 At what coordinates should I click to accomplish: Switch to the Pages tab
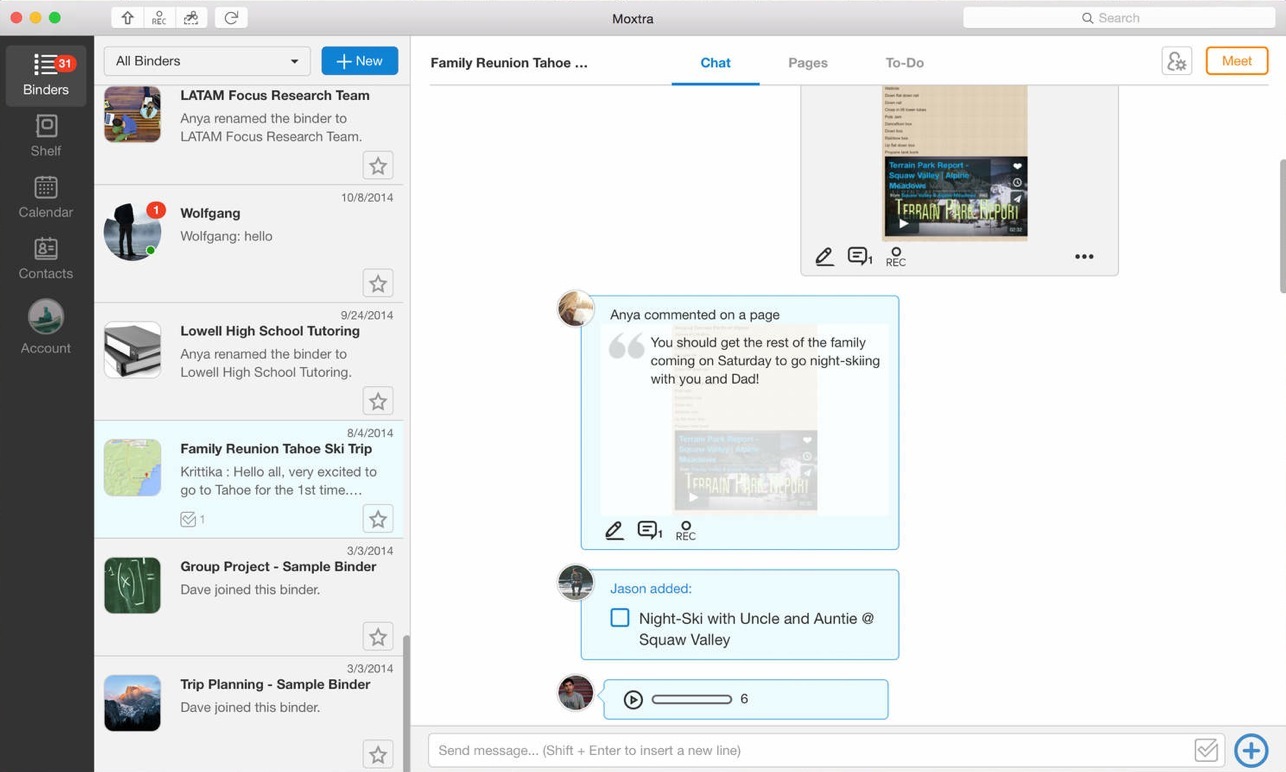807,63
